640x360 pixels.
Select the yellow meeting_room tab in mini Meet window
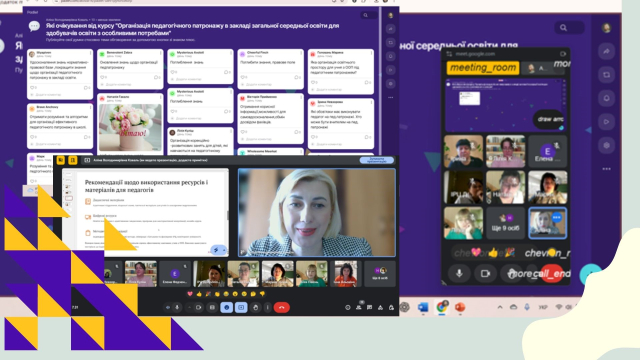pyautogui.click(x=483, y=68)
